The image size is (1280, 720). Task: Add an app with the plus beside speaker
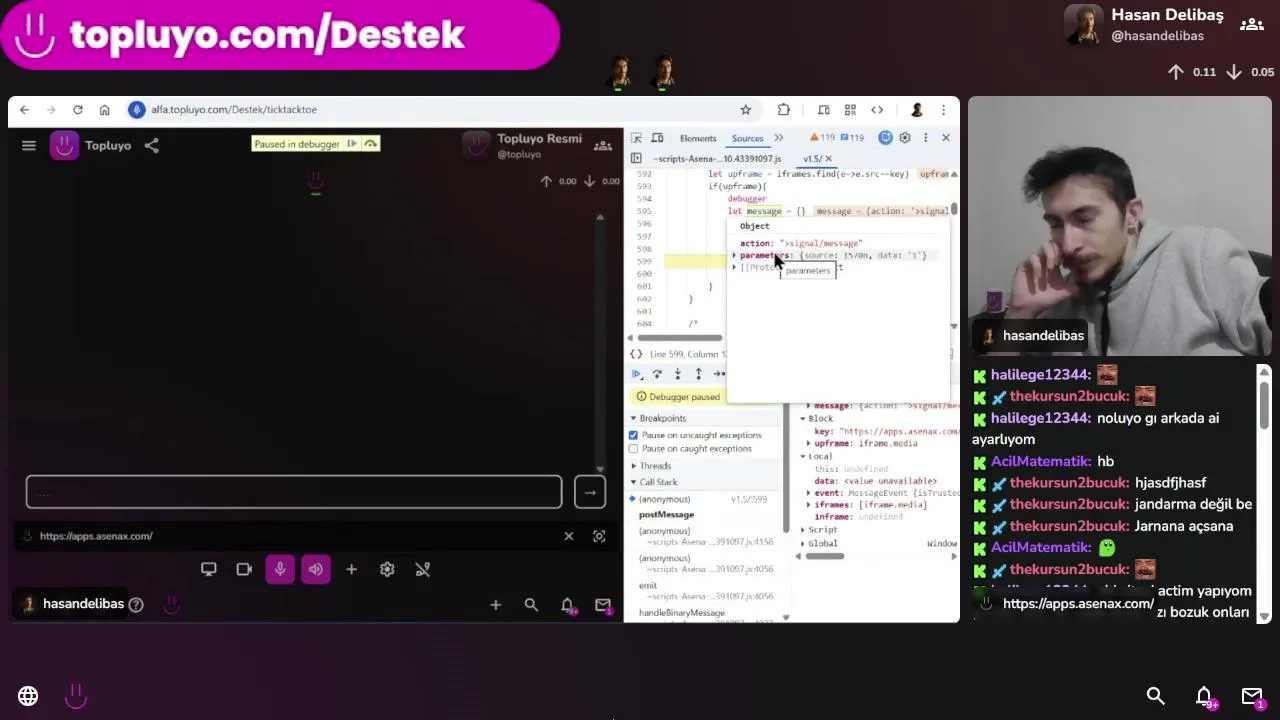[351, 569]
